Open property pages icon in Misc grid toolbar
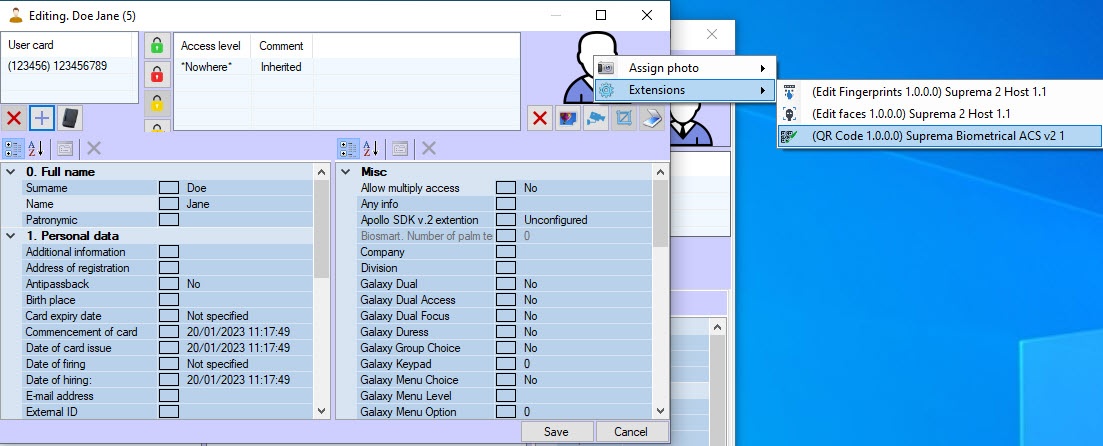The image size is (1103, 446). [400, 148]
